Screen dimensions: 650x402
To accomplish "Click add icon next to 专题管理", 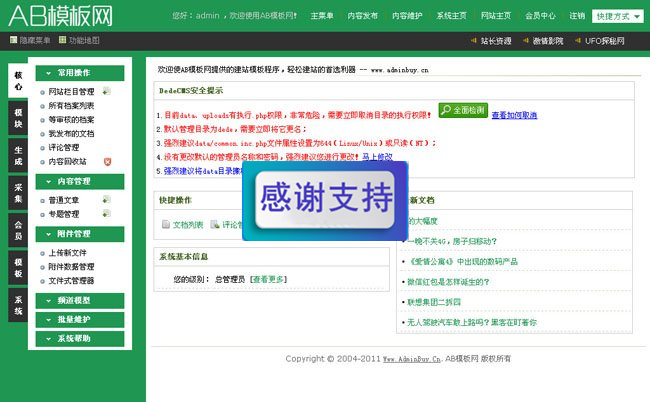I will (107, 214).
